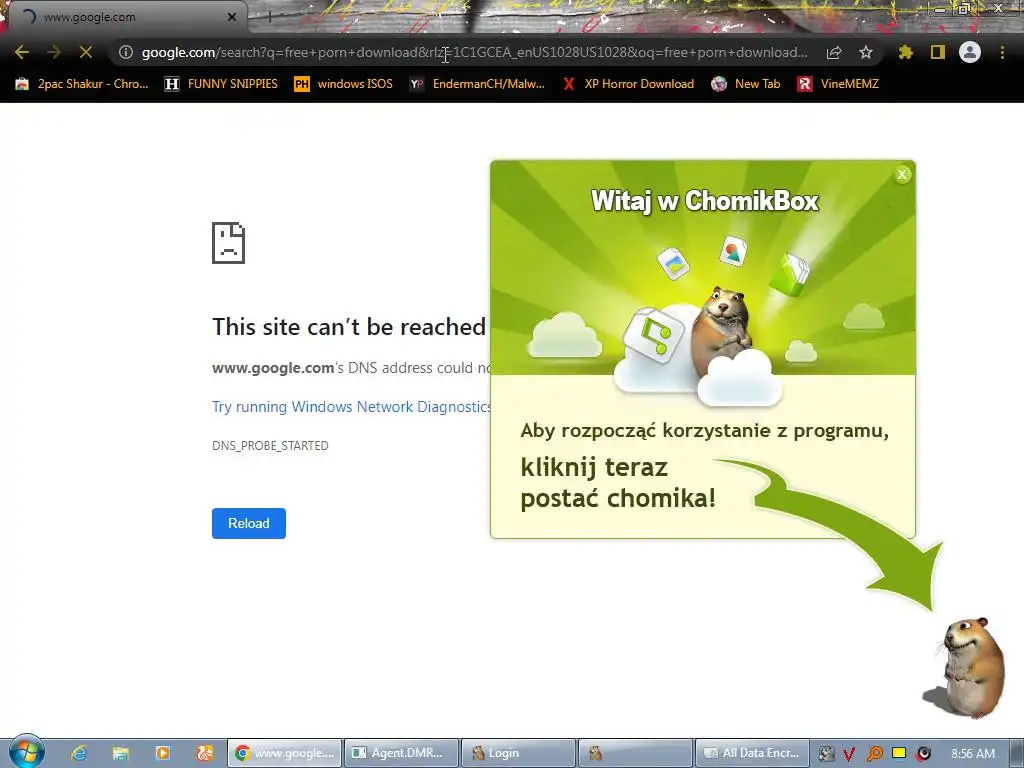Go forward with the browser forward arrow
The image size is (1024, 768).
[x=54, y=52]
